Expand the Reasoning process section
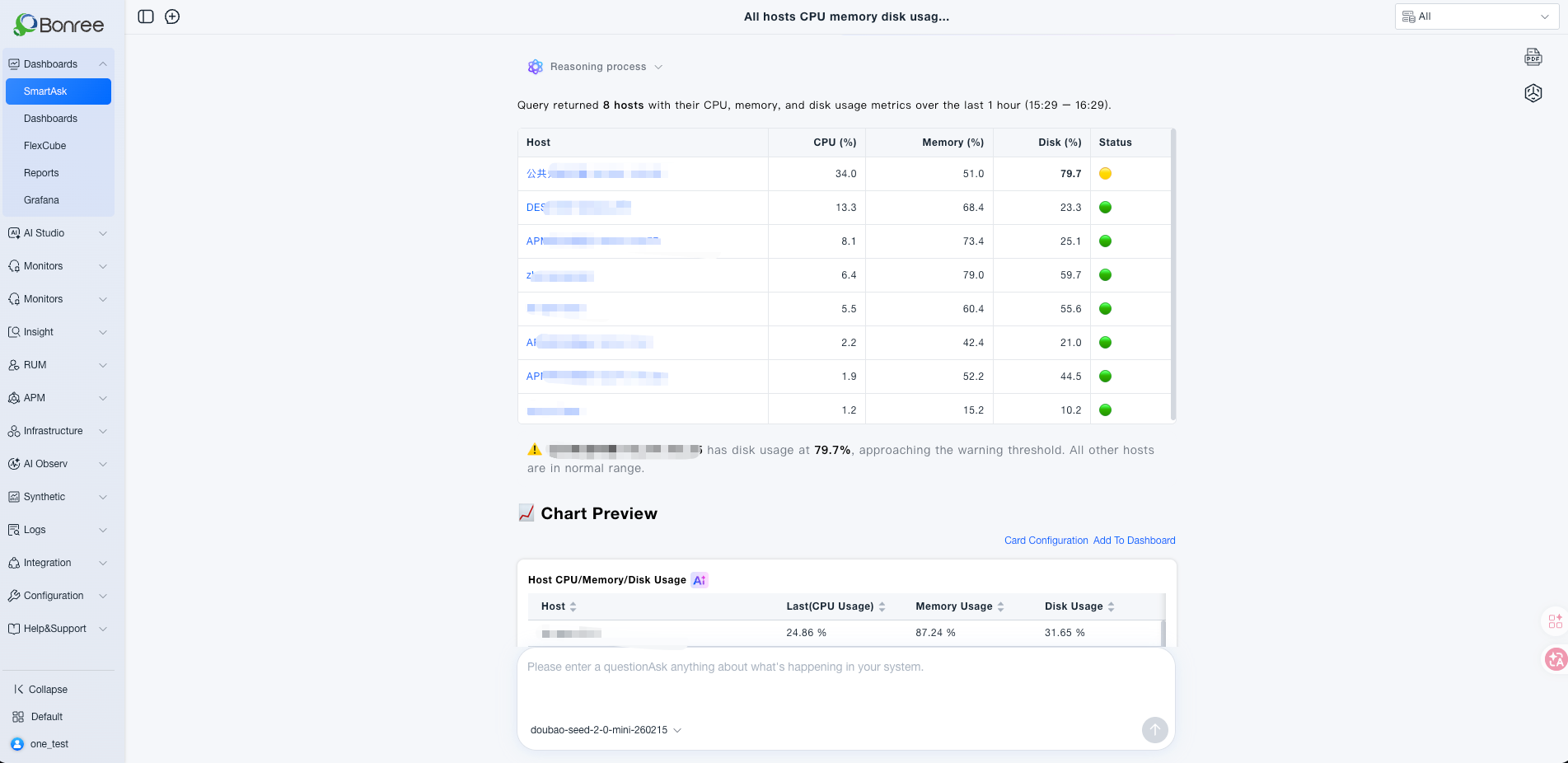This screenshot has height=763, width=1568. tap(658, 67)
